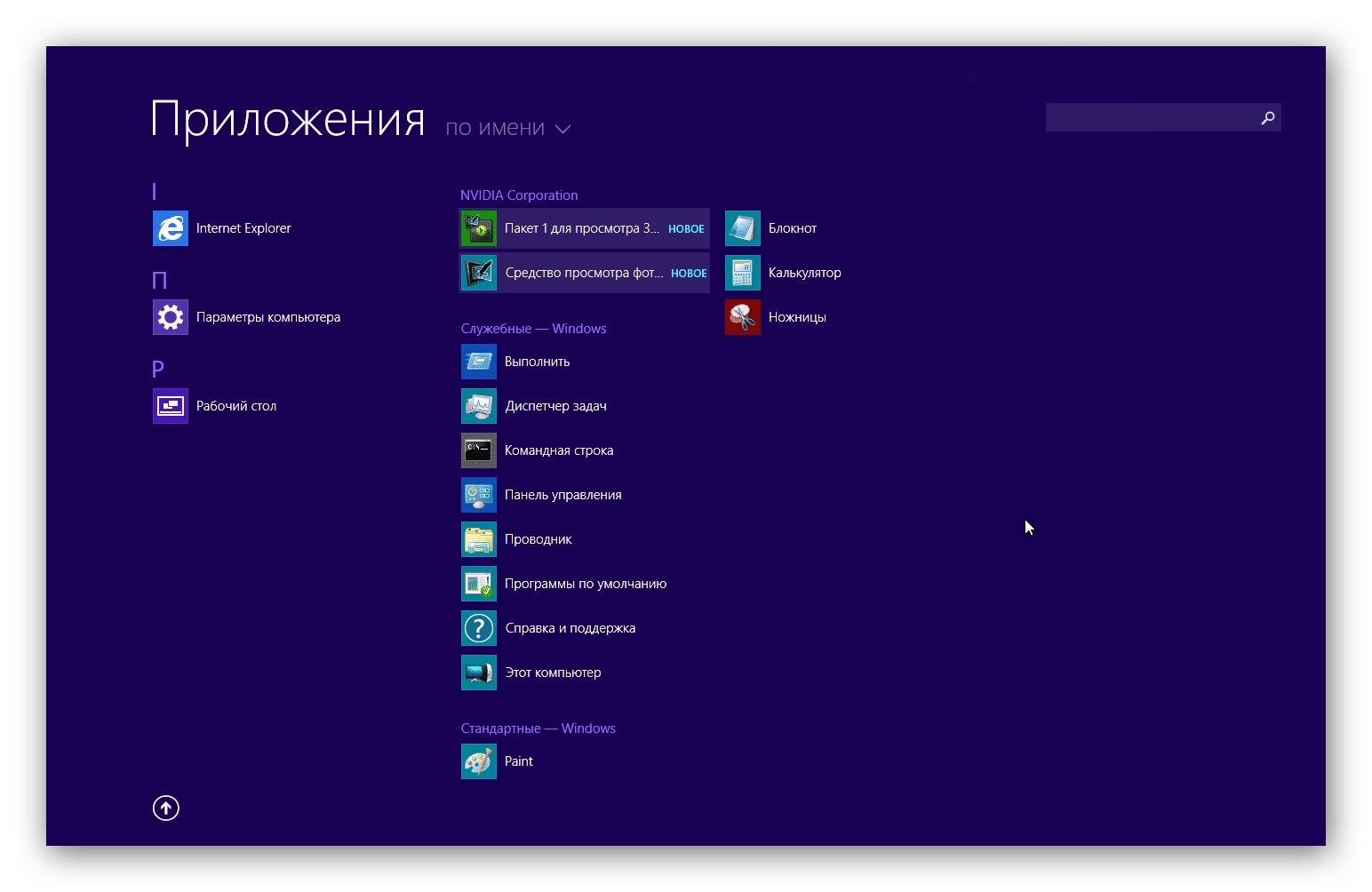Click the Справка и поддержка question icon
Viewport: 1372px width, 892px height.
pos(479,628)
